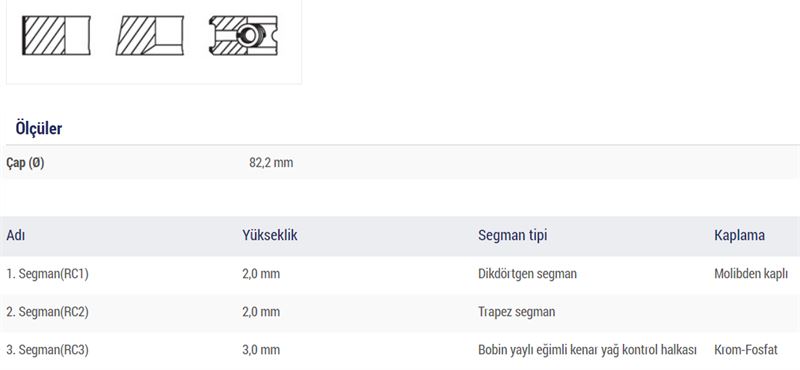Click the Kaplama column header
This screenshot has height=370, width=800.
pos(739,235)
